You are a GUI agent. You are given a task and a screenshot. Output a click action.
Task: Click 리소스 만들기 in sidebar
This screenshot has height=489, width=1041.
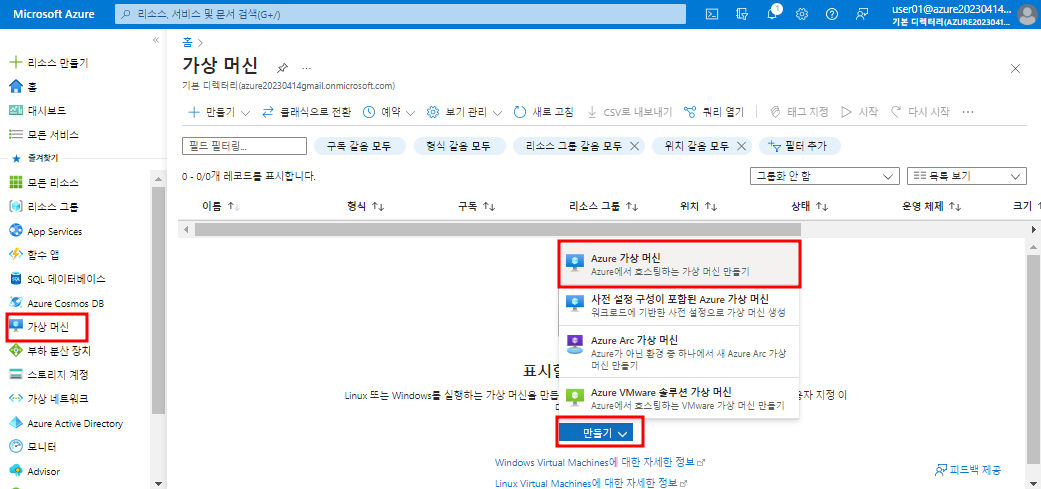click(48, 63)
